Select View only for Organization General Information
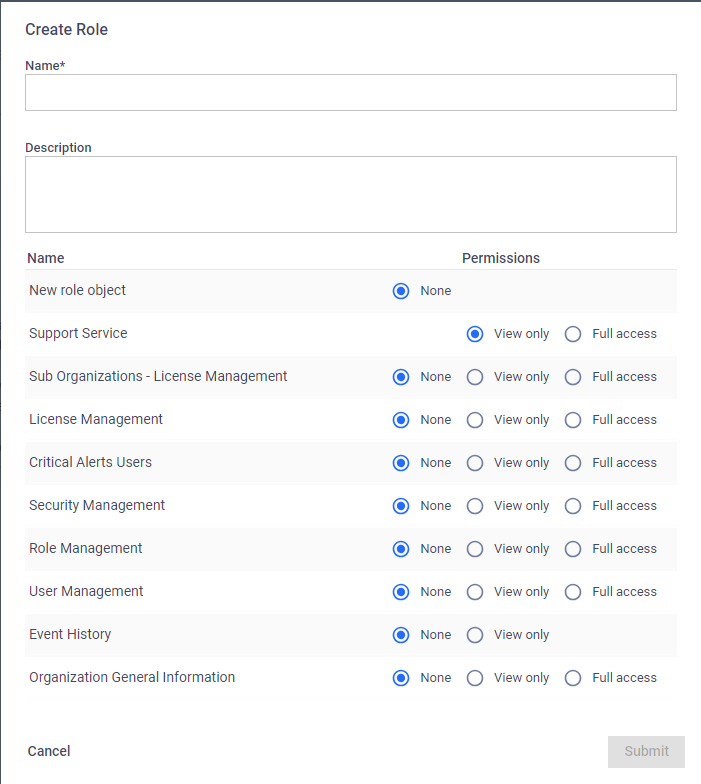This screenshot has width=701, height=784. click(474, 678)
